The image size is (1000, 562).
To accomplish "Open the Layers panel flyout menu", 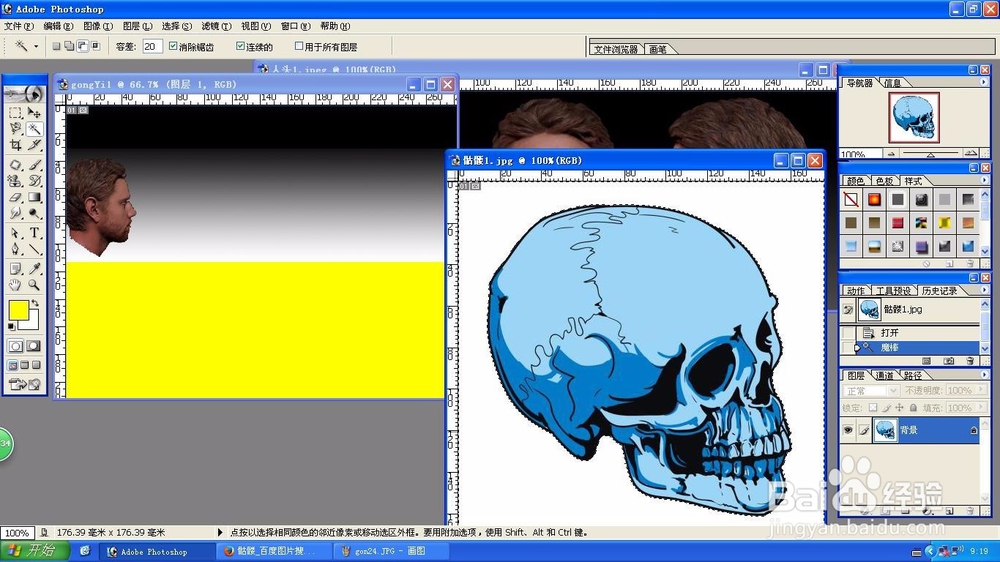I will (984, 375).
